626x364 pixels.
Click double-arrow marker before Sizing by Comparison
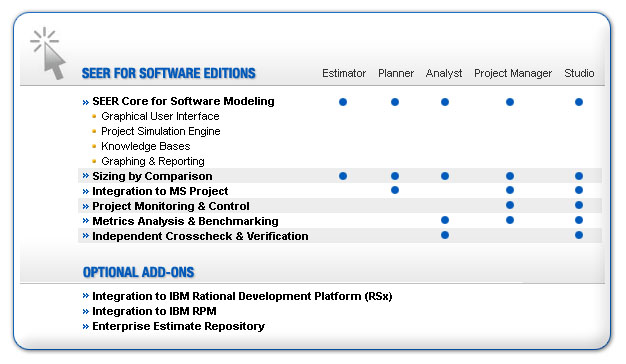[85, 176]
